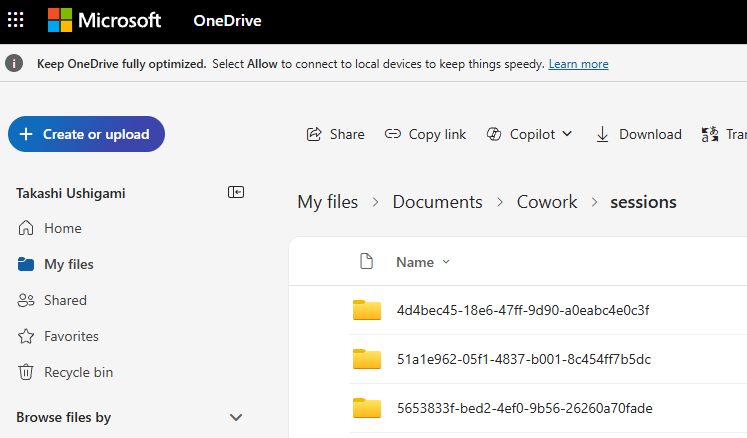Open the Learn more link
This screenshot has width=747, height=438.
578,64
